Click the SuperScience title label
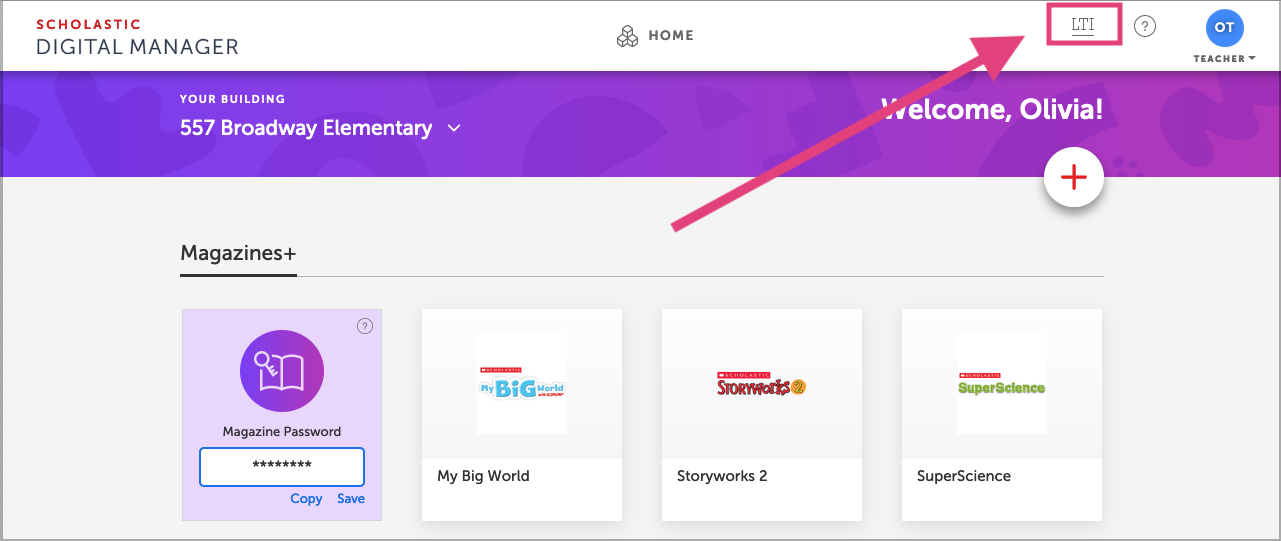1281x541 pixels. click(x=963, y=476)
